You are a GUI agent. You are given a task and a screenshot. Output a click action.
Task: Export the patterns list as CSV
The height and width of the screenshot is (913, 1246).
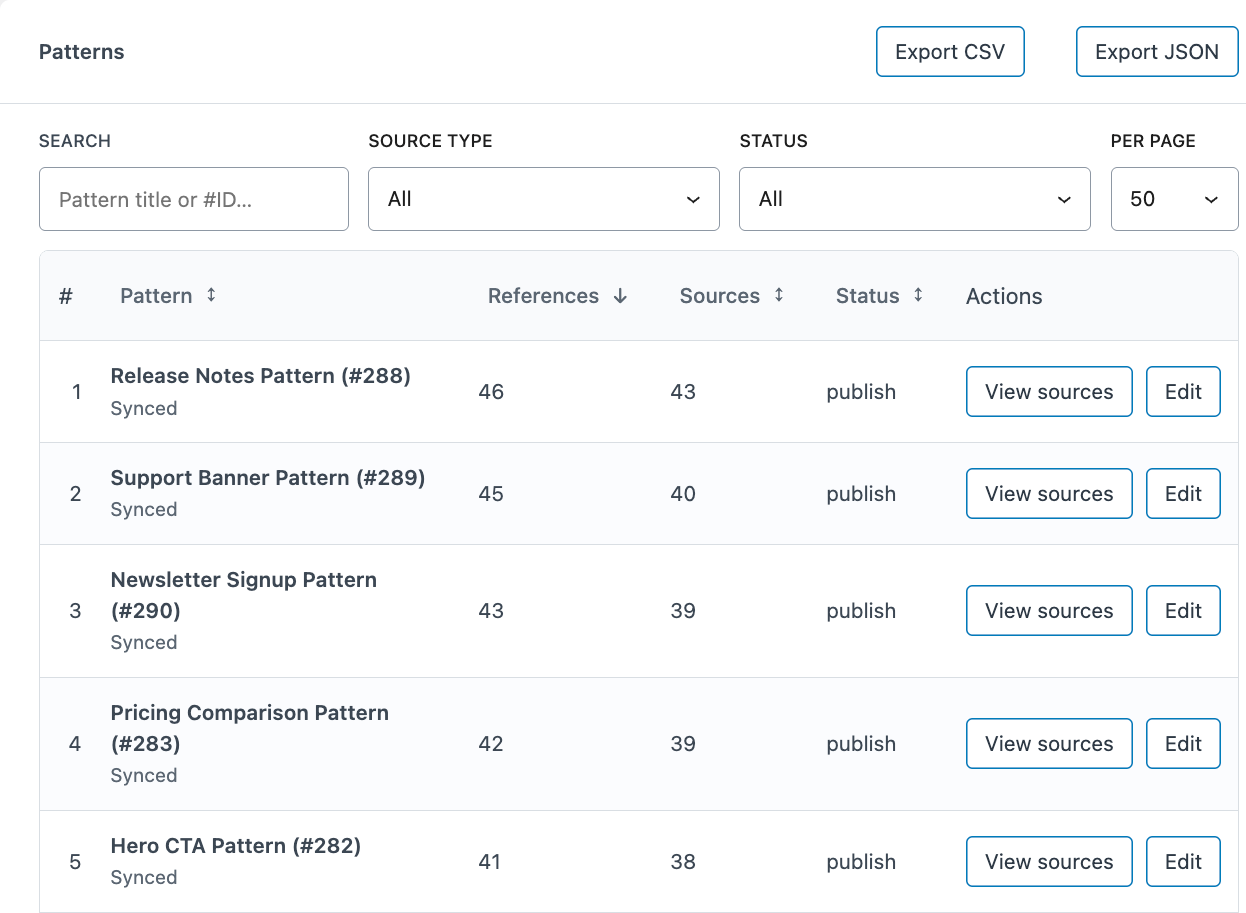(x=949, y=51)
